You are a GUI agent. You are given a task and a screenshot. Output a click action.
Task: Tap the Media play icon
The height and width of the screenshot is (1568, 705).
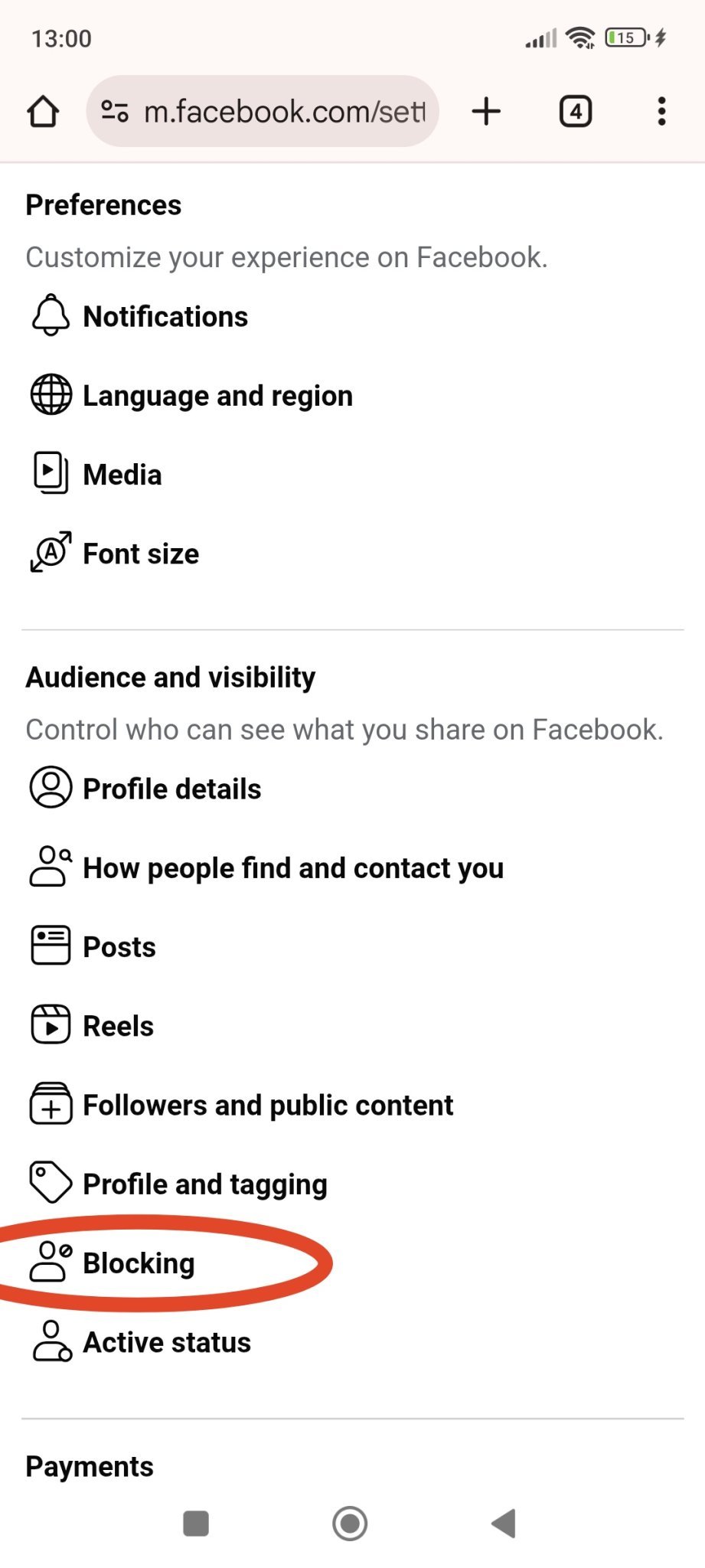tap(51, 474)
